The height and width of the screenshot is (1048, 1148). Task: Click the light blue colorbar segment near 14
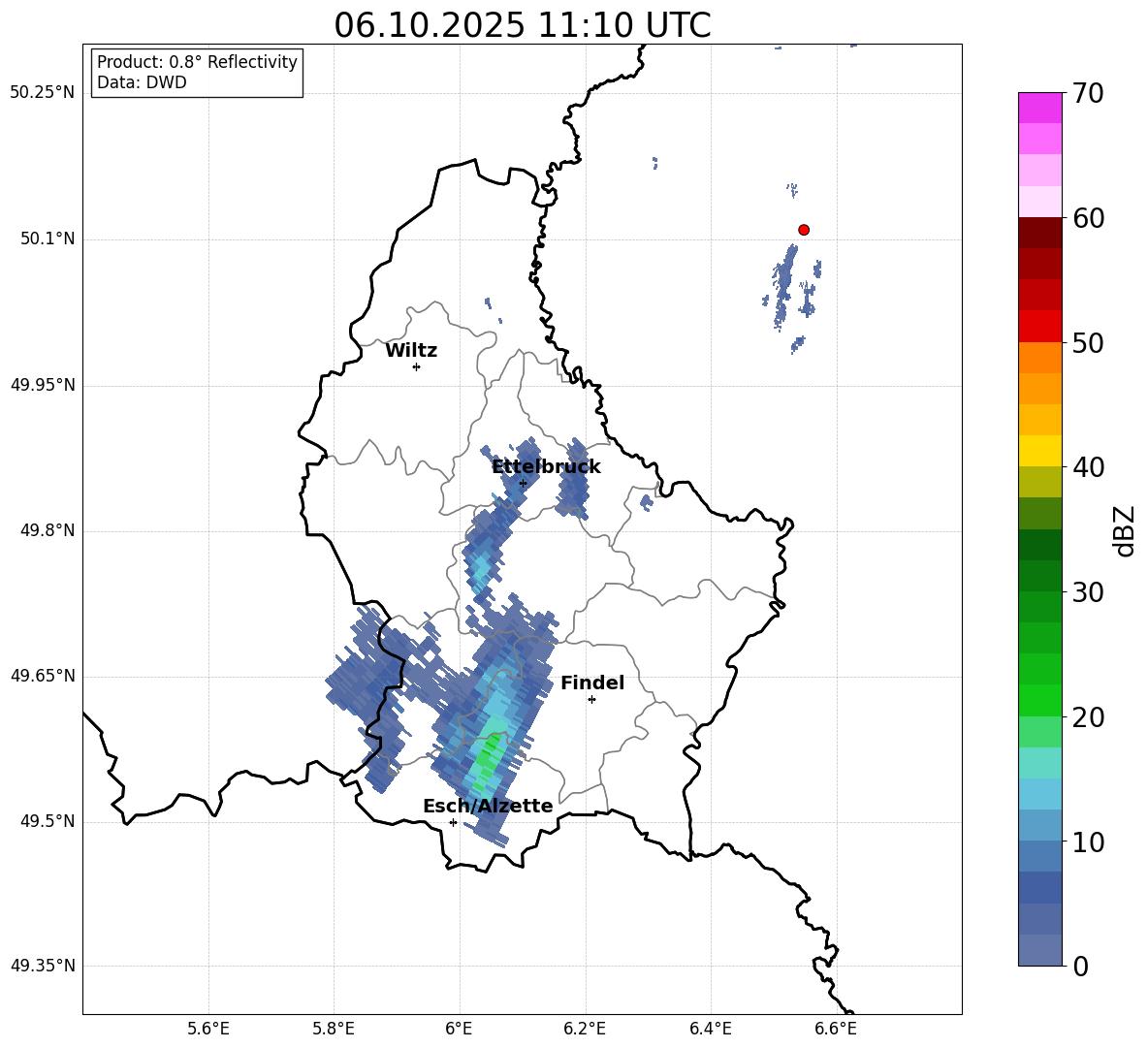1039,795
